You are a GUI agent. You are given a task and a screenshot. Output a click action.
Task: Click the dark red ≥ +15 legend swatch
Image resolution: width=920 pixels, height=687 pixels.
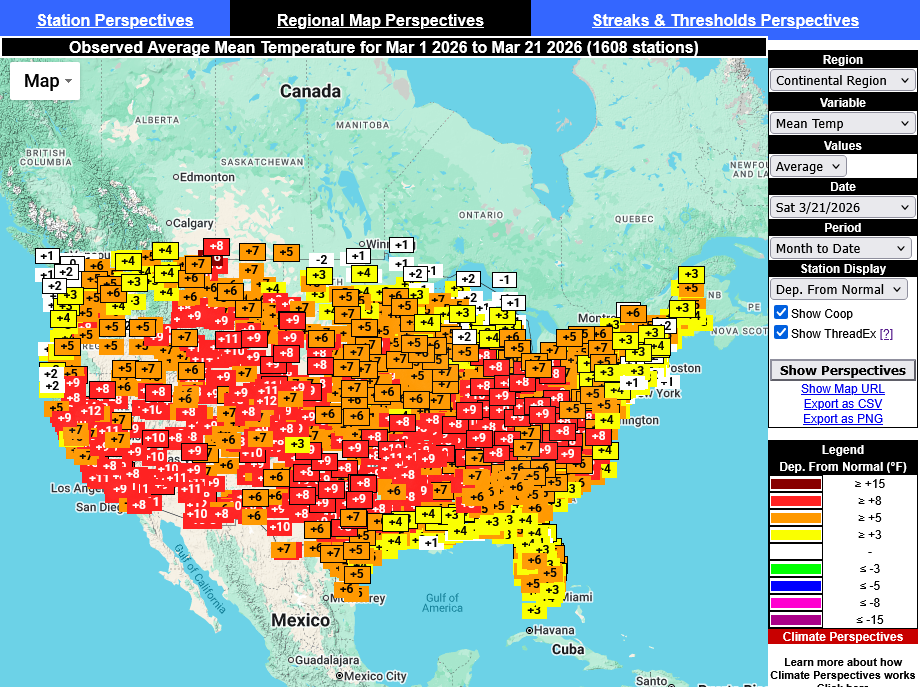(795, 484)
